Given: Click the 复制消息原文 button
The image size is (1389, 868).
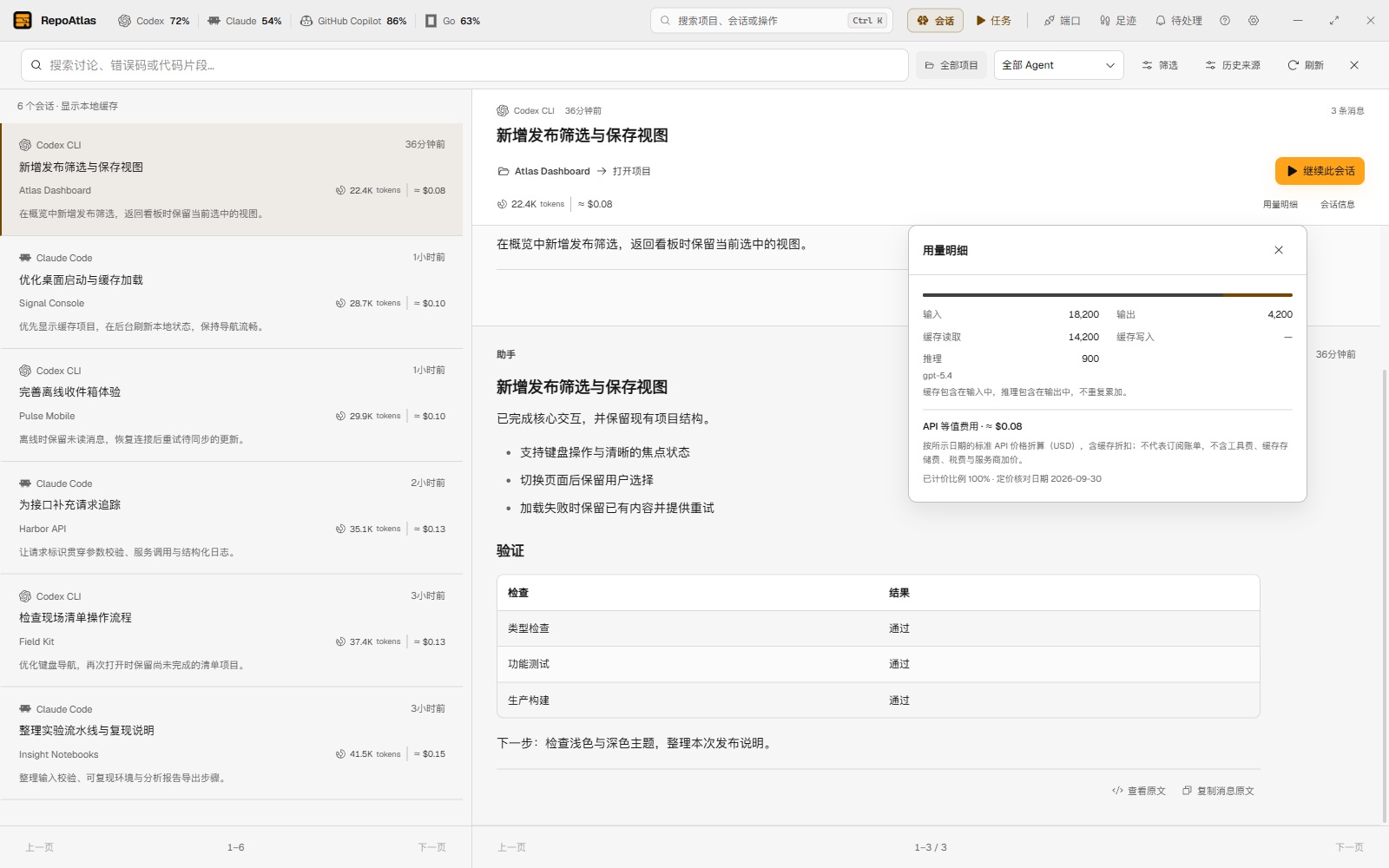Looking at the screenshot, I should [x=1218, y=791].
